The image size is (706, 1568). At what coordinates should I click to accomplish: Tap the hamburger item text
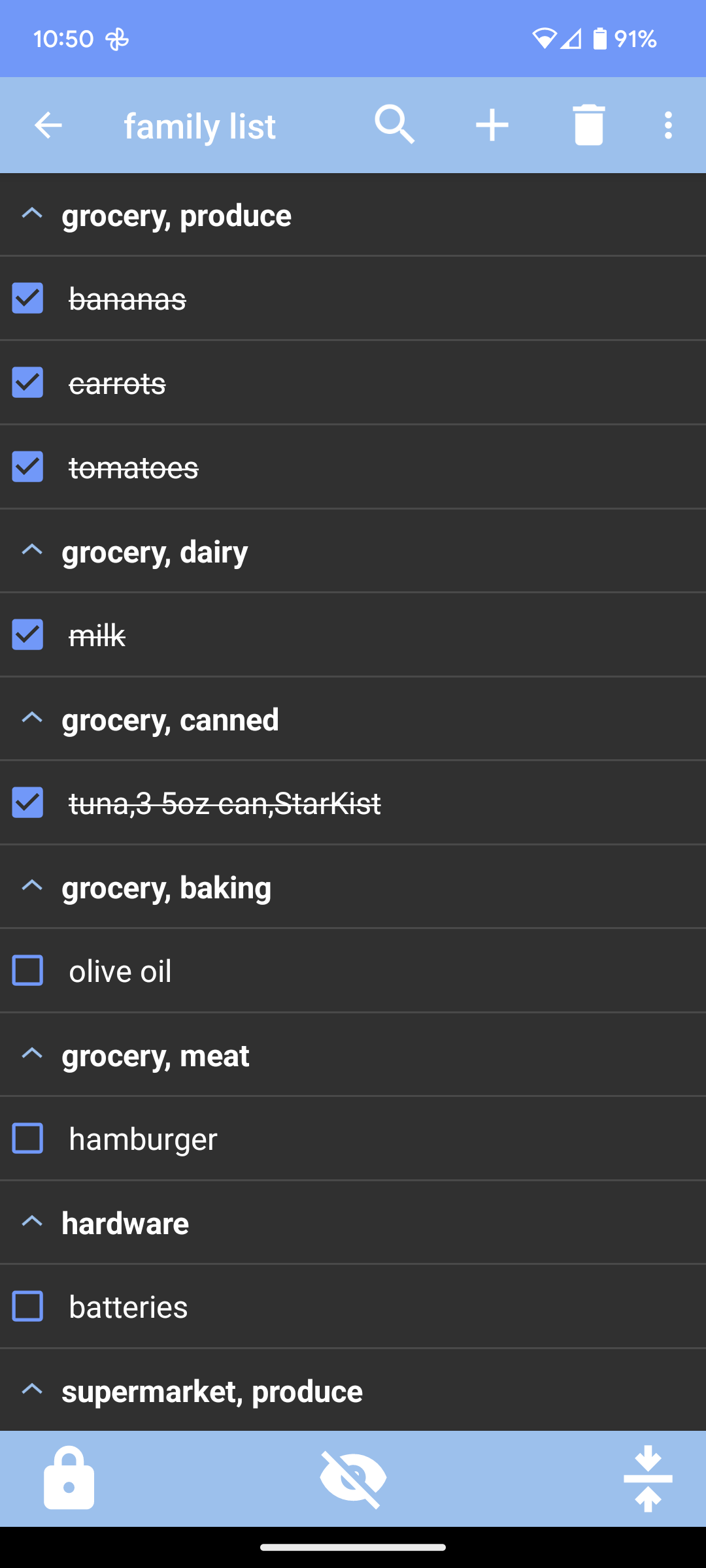(143, 1139)
